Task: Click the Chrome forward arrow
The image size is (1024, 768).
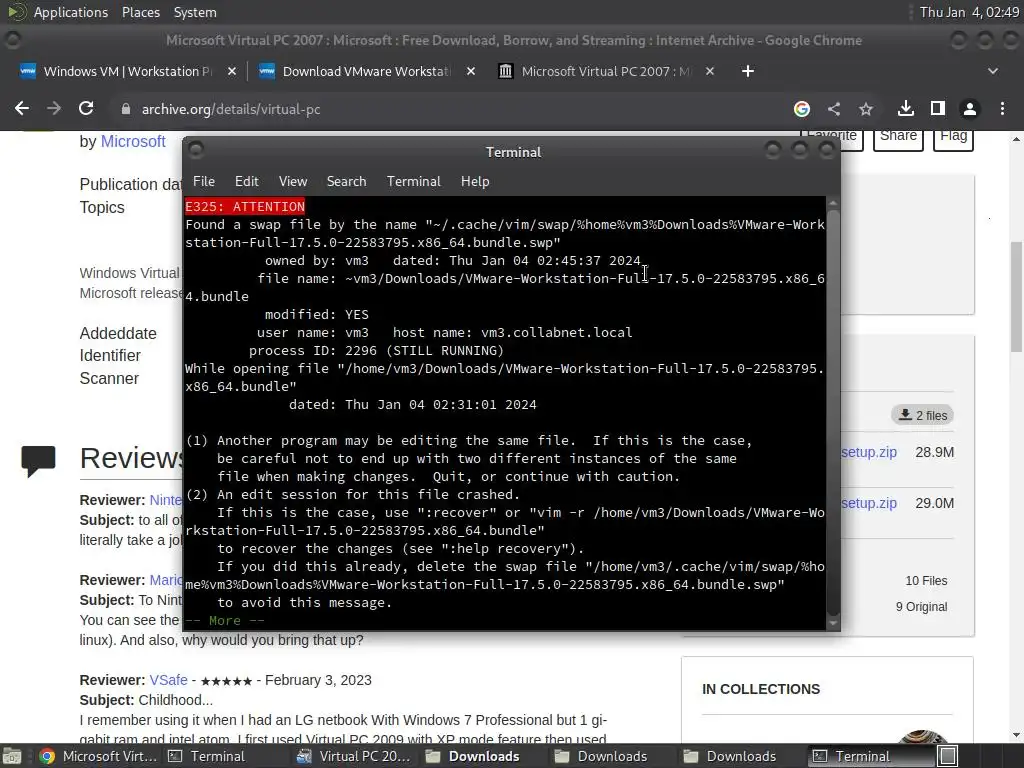Action: (54, 108)
